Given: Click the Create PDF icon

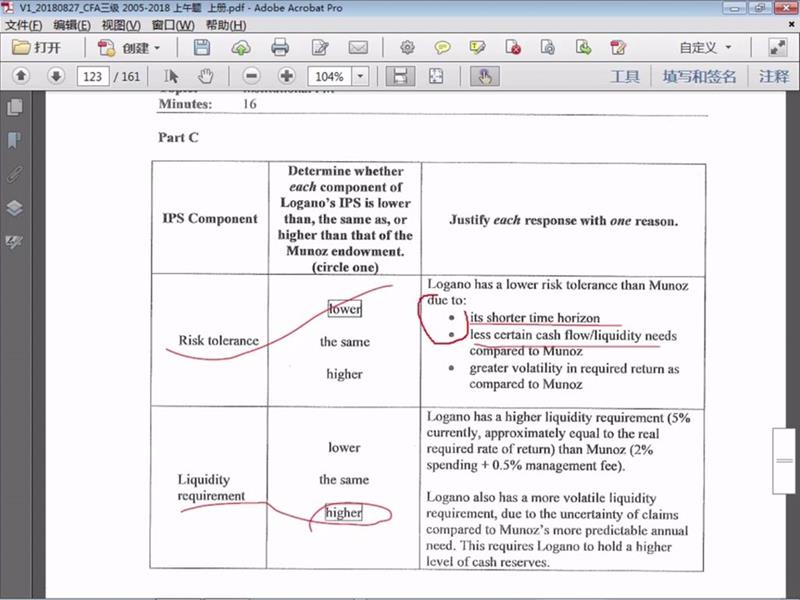Looking at the screenshot, I should pyautogui.click(x=107, y=48).
